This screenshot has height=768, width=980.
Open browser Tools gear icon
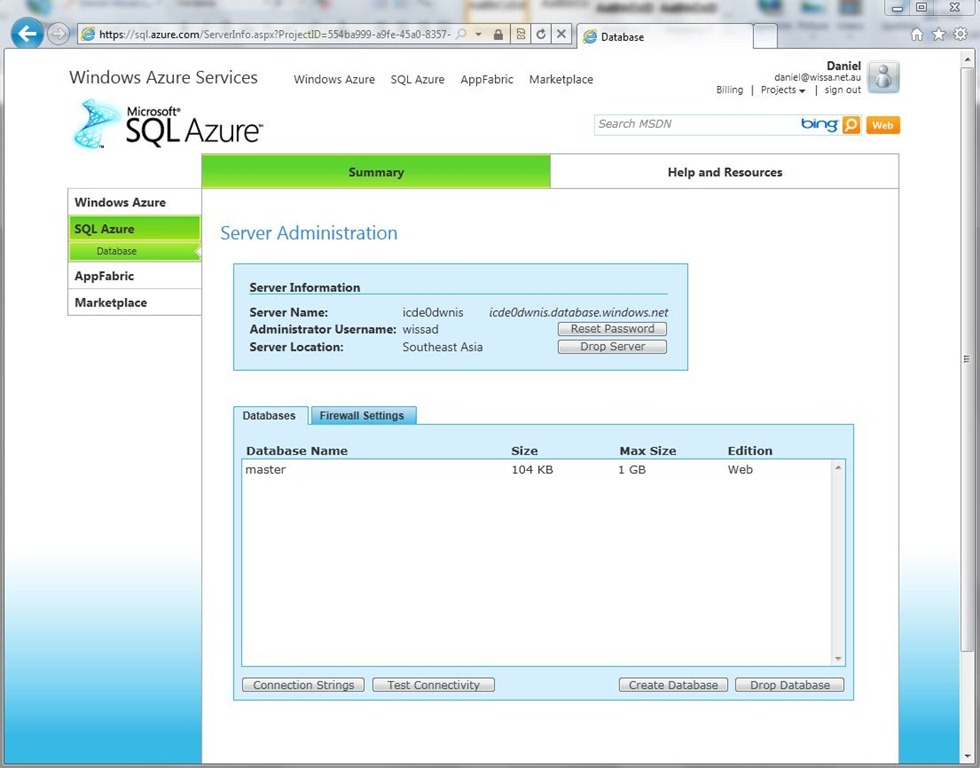[961, 34]
